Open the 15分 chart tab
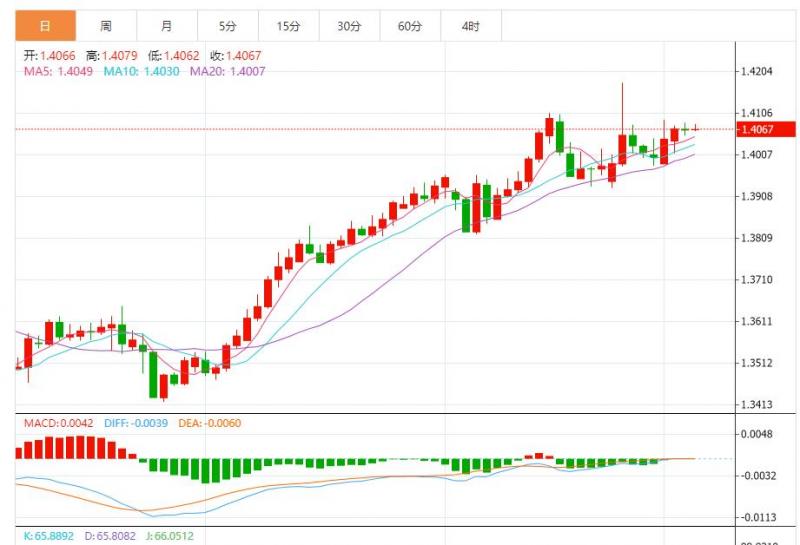This screenshot has width=800, height=545. (x=288, y=26)
